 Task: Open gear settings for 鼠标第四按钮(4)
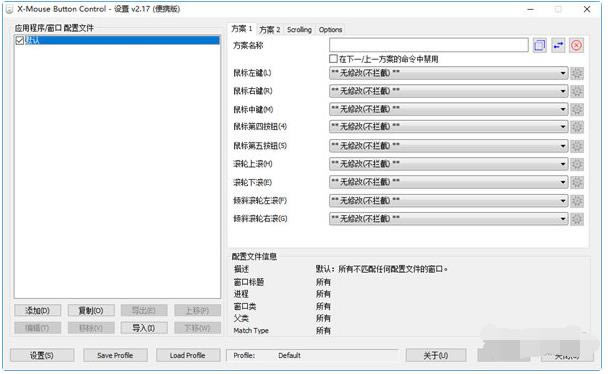pos(577,127)
